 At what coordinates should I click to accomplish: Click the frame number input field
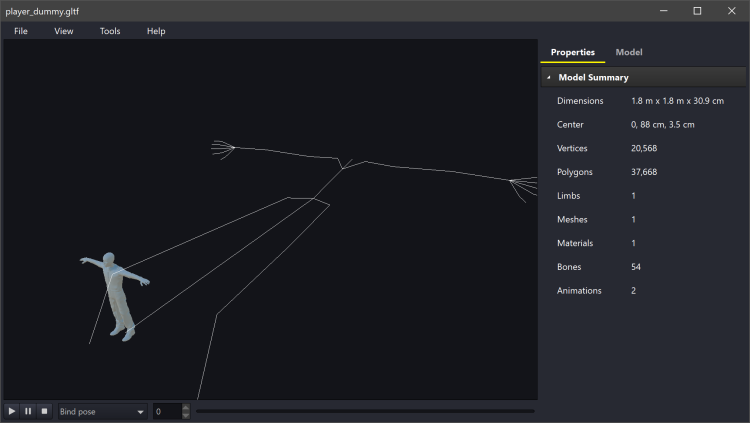[x=166, y=411]
